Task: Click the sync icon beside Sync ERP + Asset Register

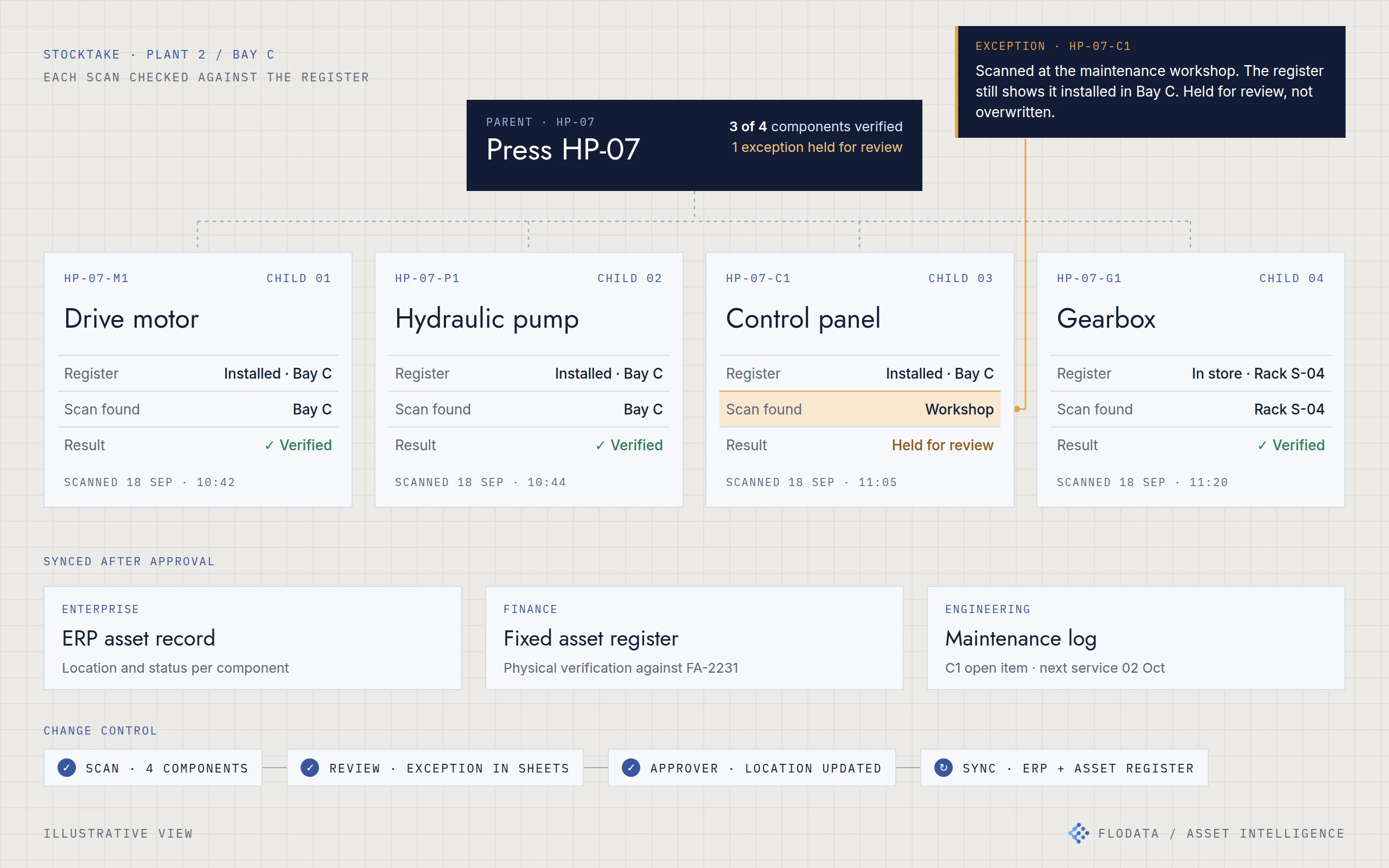Action: 943,768
